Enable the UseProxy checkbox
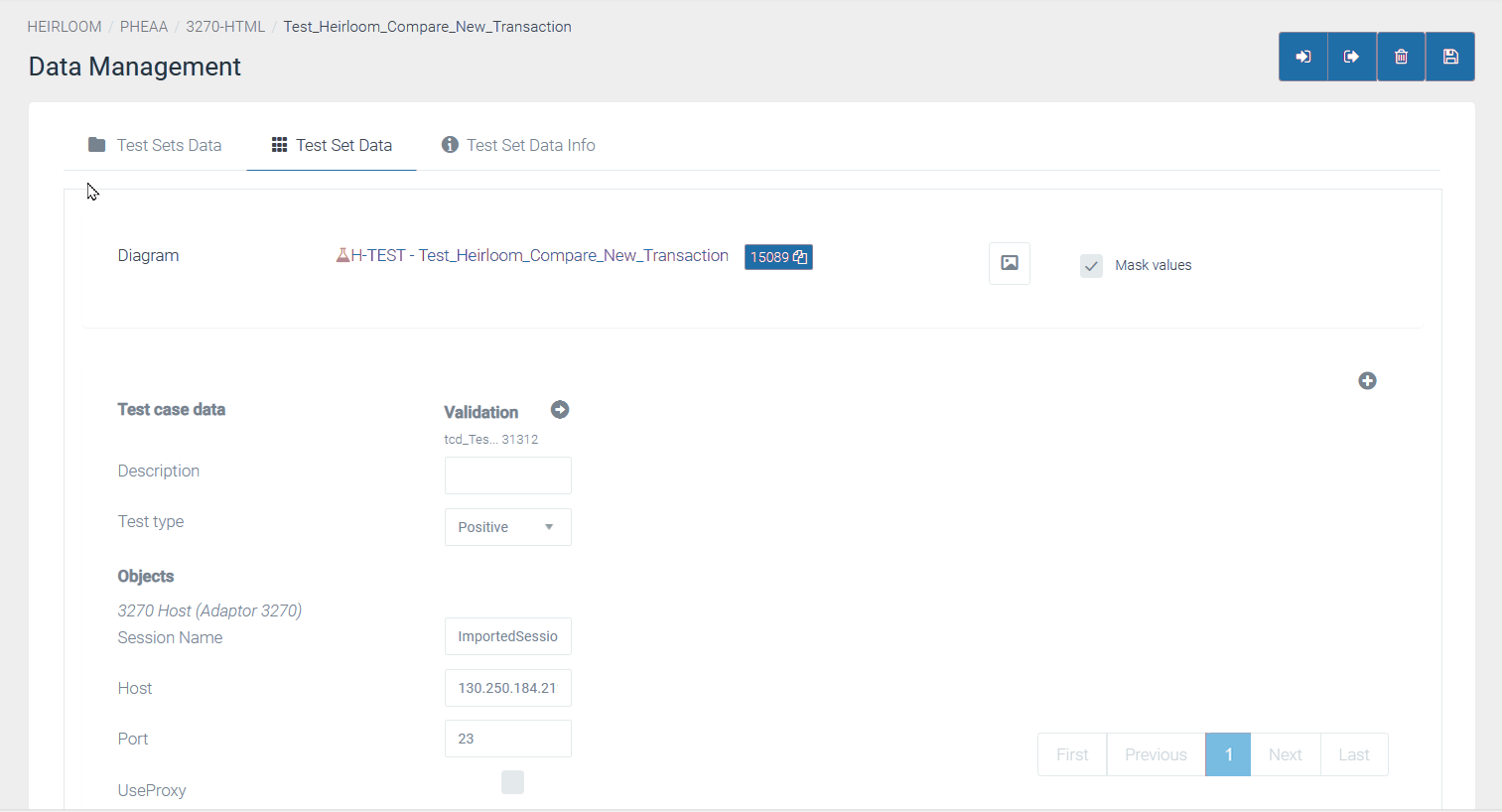Image resolution: width=1502 pixels, height=812 pixels. [x=512, y=782]
